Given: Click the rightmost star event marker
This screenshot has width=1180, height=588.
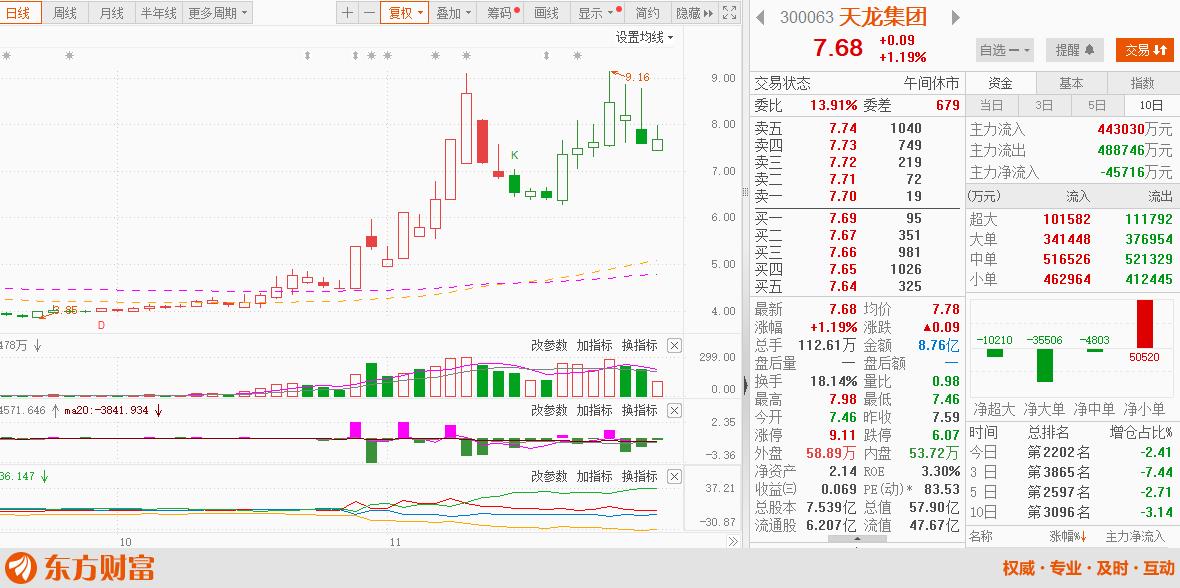Looking at the screenshot, I should pyautogui.click(x=577, y=55).
